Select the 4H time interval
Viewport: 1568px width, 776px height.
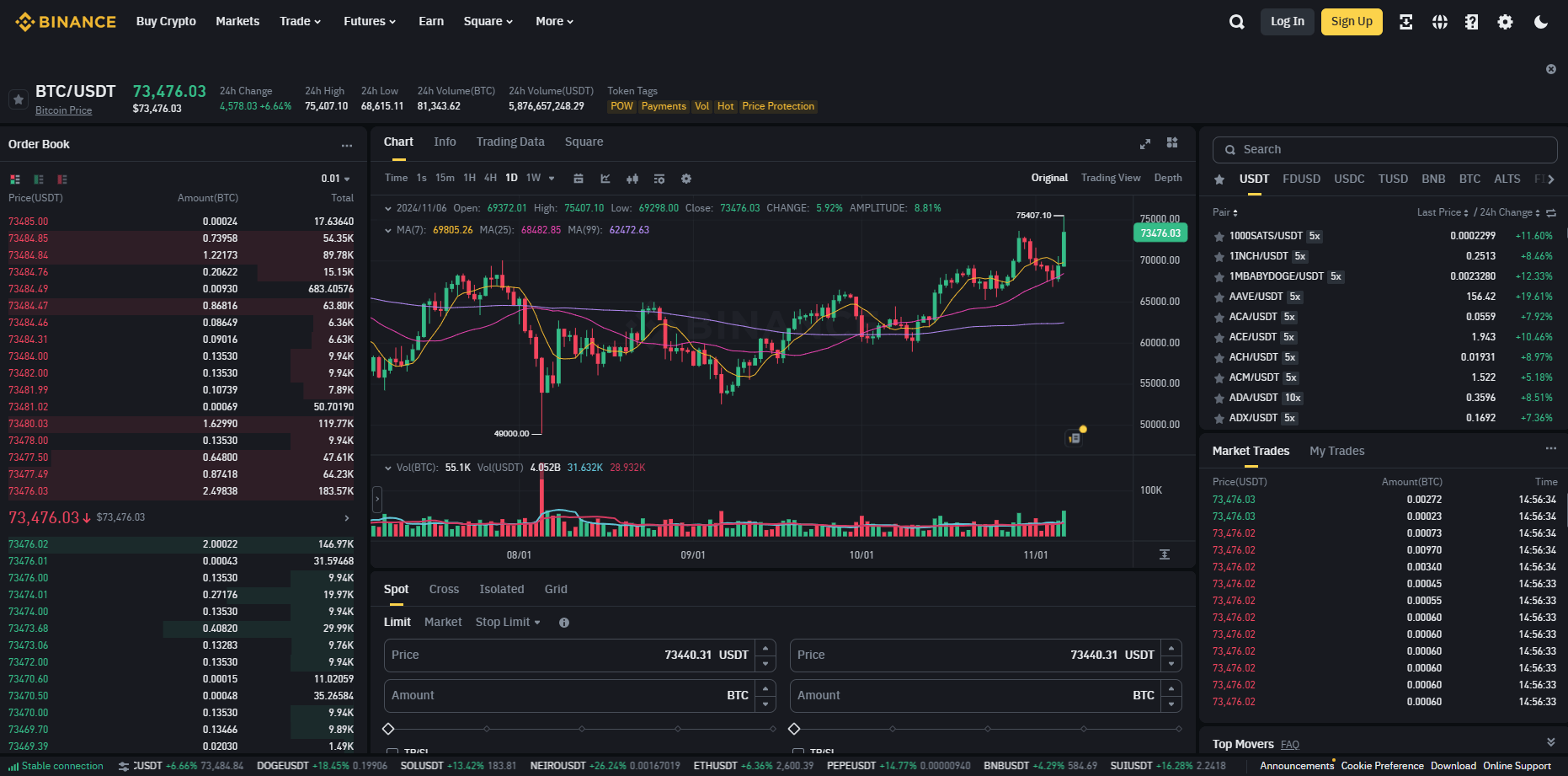click(x=490, y=178)
